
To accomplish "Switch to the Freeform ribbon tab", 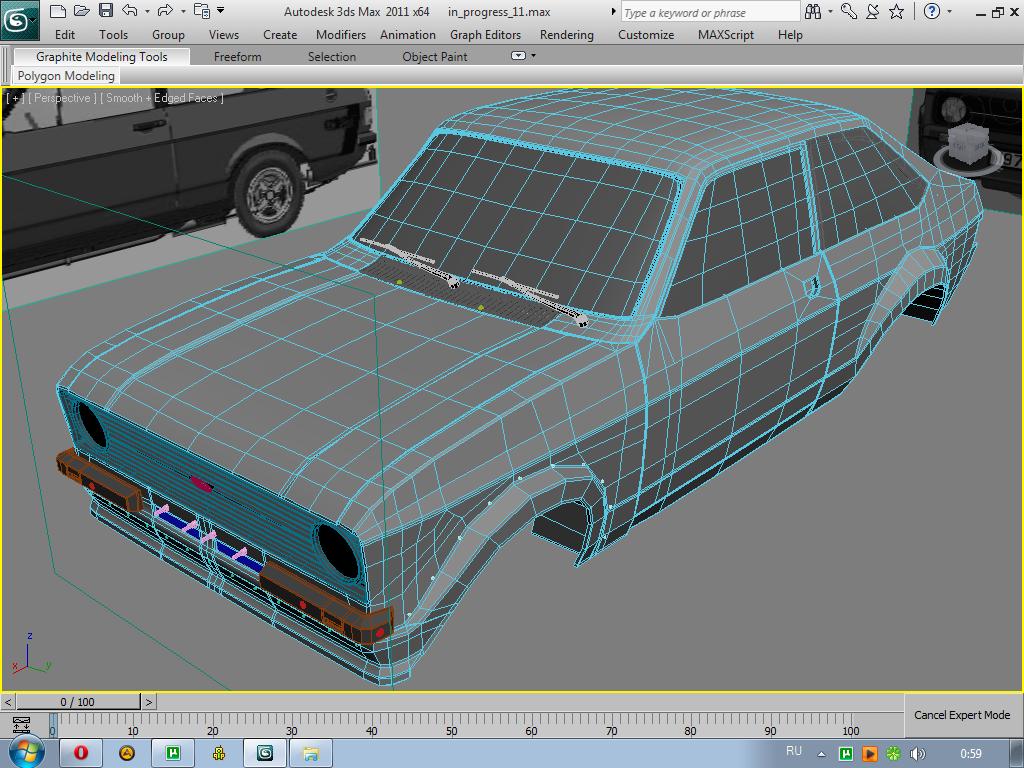I will [x=237, y=56].
